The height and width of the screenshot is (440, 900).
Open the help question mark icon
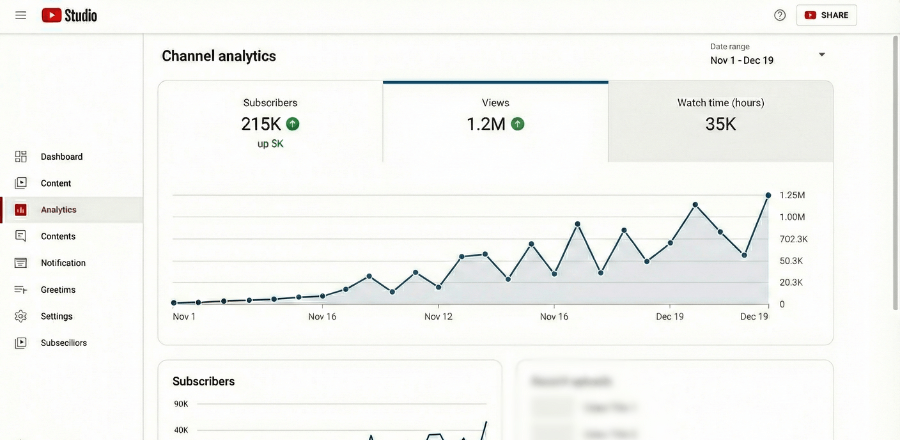(x=780, y=15)
